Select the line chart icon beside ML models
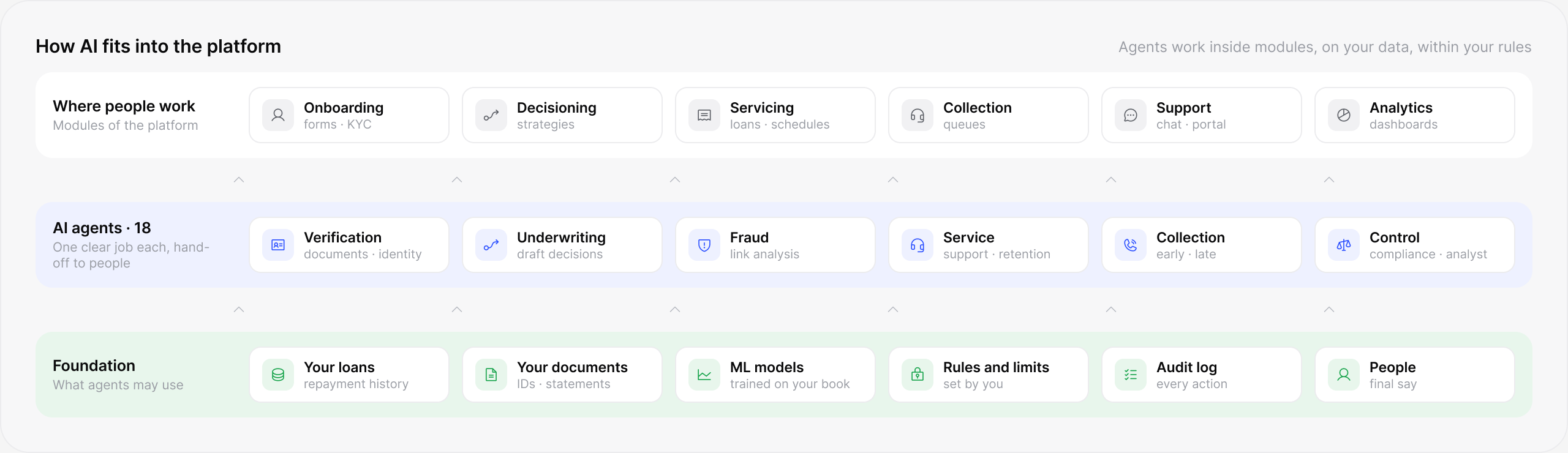This screenshot has height=453, width=1568. point(704,375)
